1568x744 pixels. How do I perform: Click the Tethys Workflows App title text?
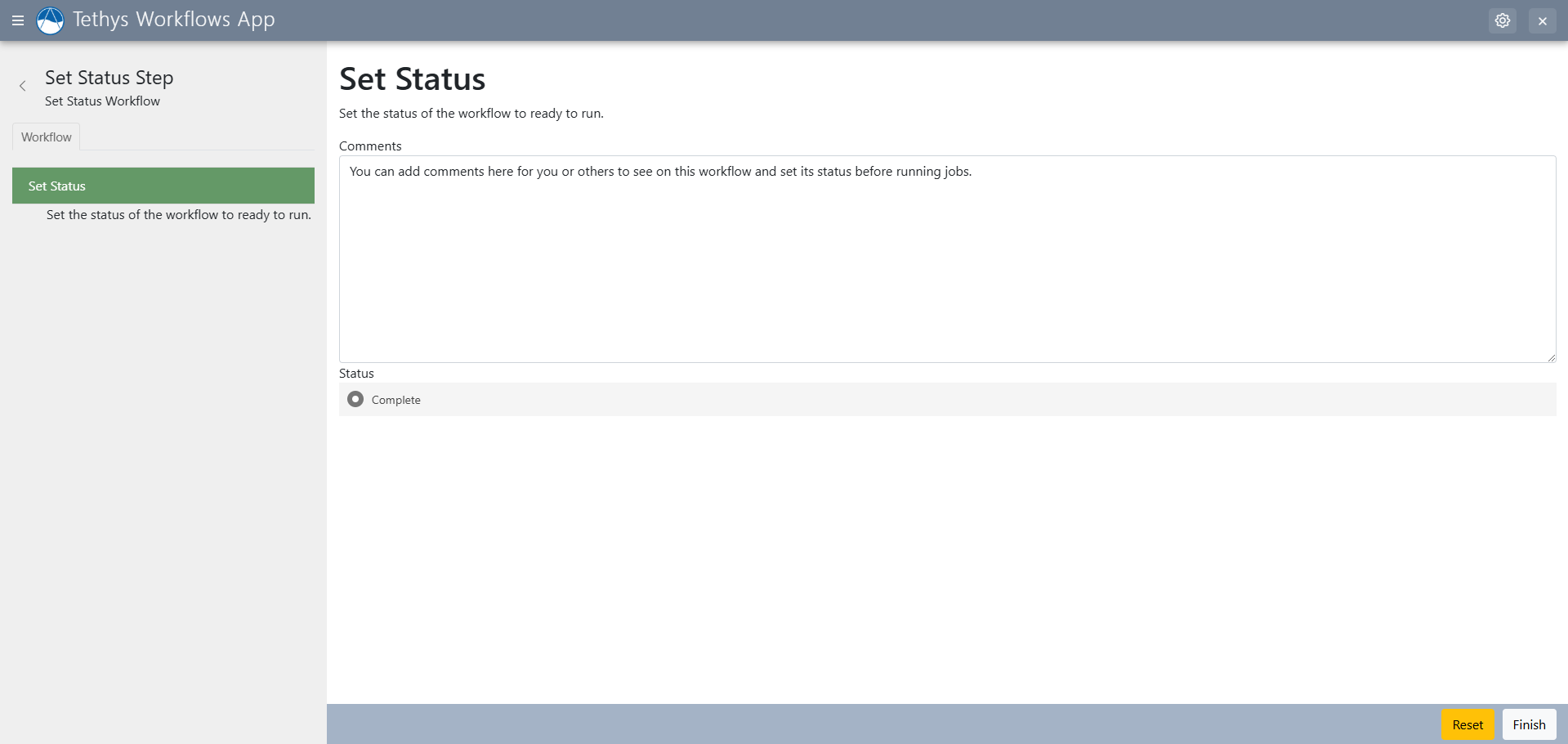[172, 19]
